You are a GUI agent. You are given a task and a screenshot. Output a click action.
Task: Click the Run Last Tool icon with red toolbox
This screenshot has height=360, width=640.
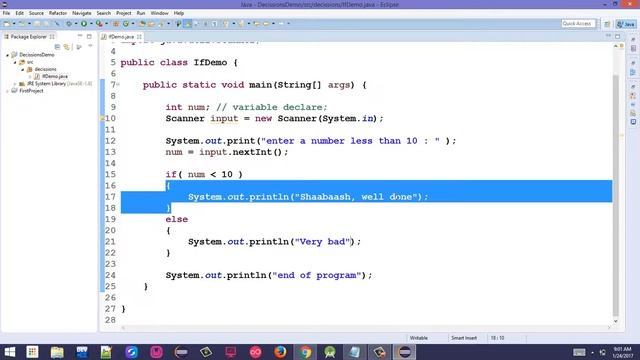click(x=99, y=24)
